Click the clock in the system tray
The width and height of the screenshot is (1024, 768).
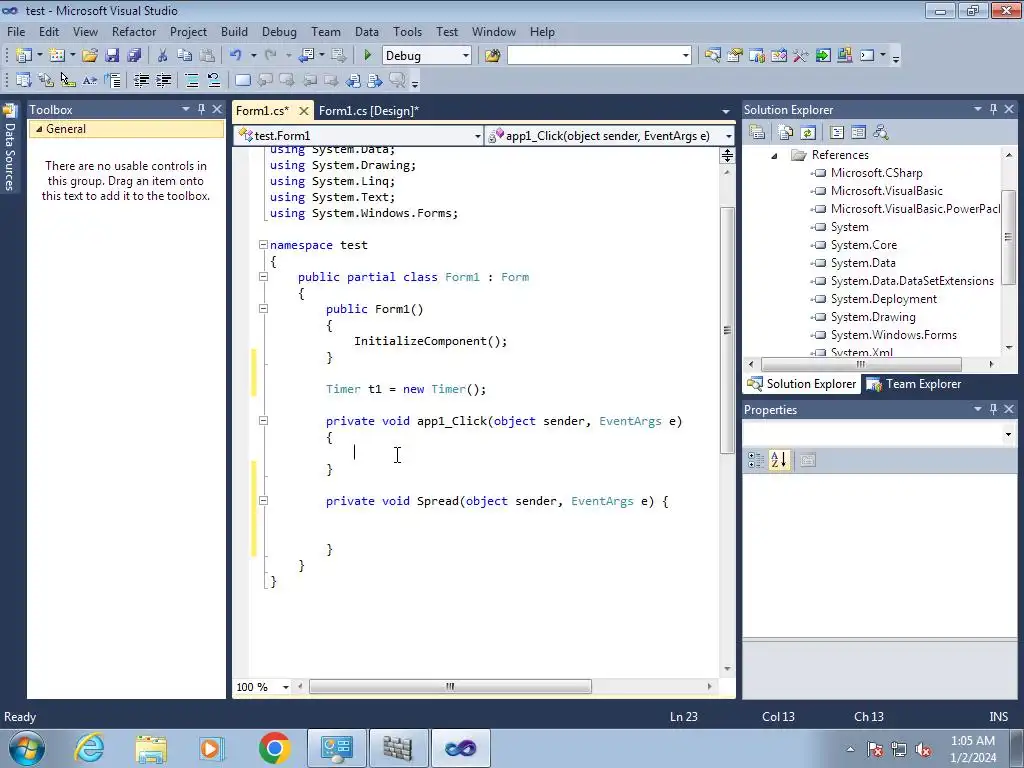click(972, 749)
